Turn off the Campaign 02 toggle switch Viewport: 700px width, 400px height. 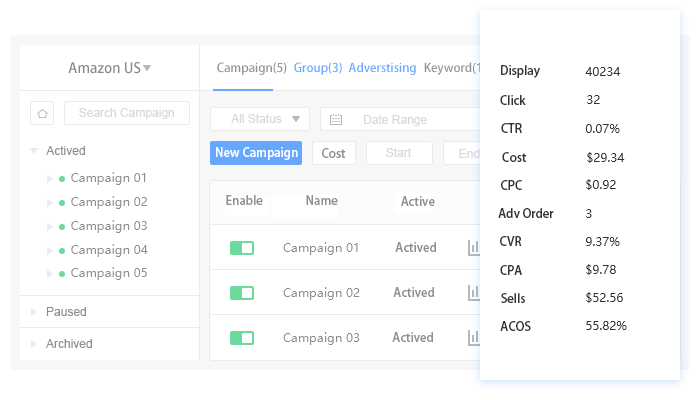pos(242,293)
